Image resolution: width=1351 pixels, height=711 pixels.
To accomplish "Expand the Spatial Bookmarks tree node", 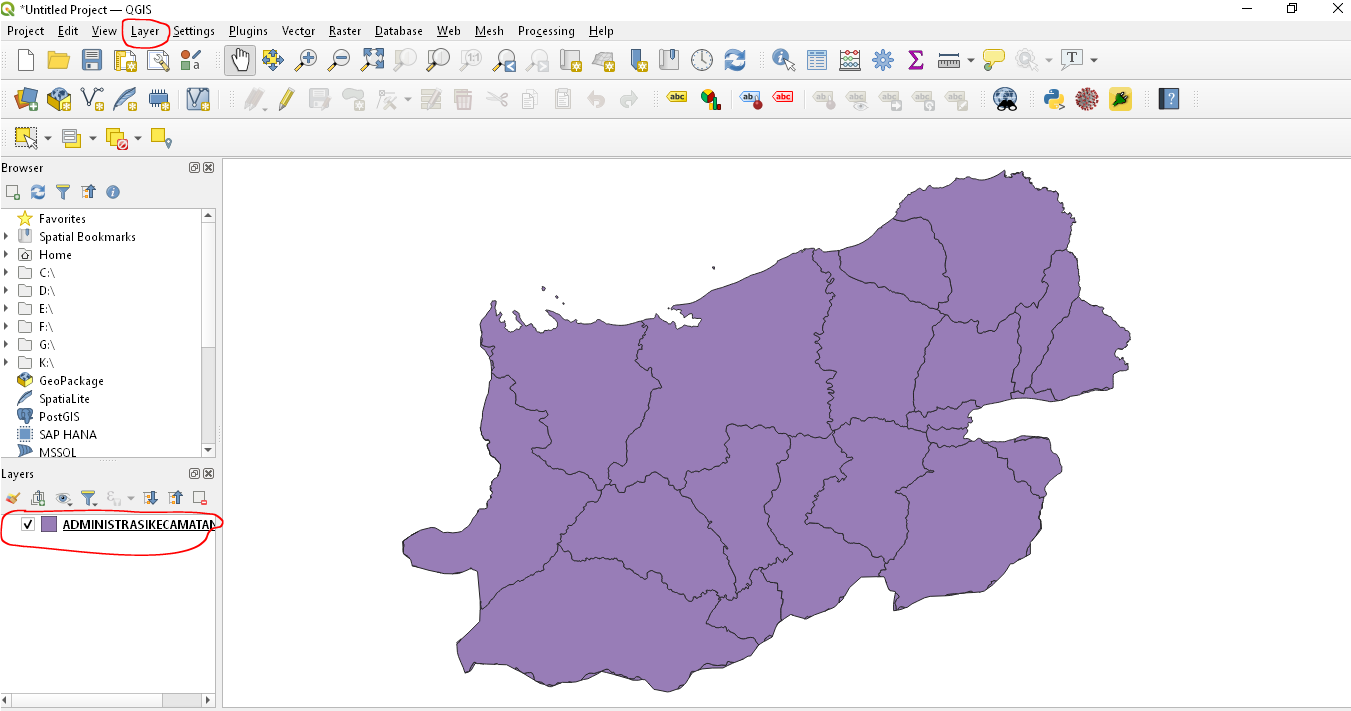I will click(x=7, y=237).
